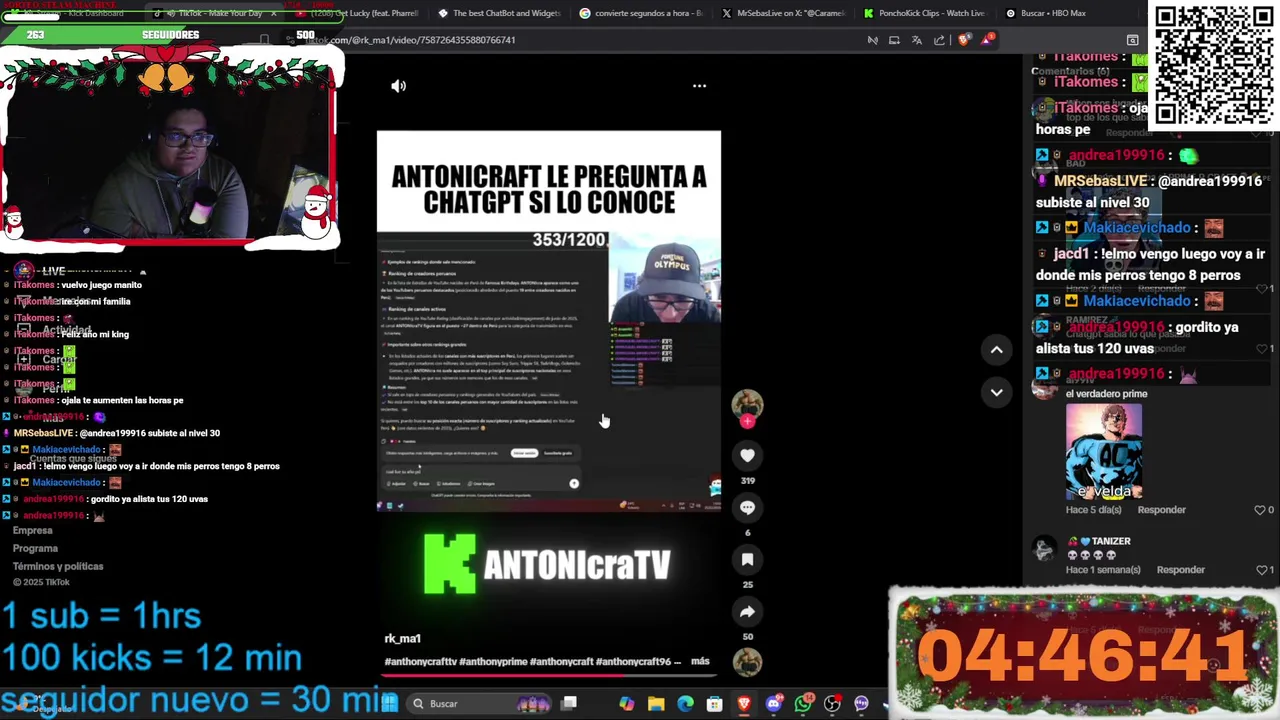Open Microsoft Store from the taskbar
Viewport: 1280px width, 720px height.
714,704
